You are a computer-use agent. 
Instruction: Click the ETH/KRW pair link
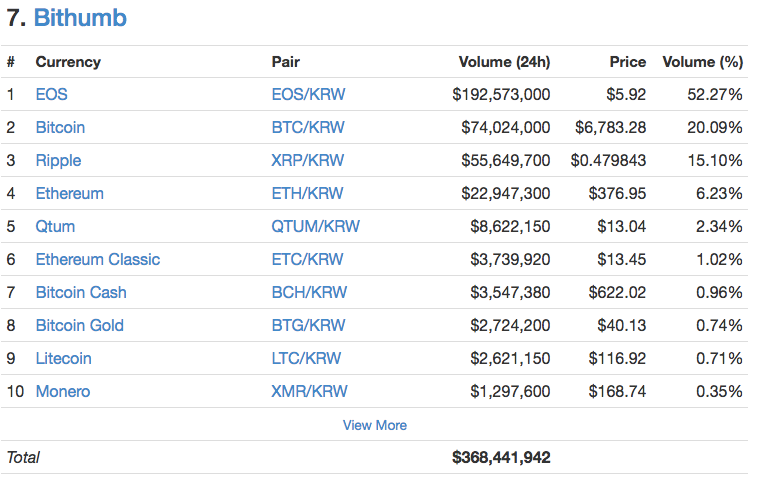[307, 194]
